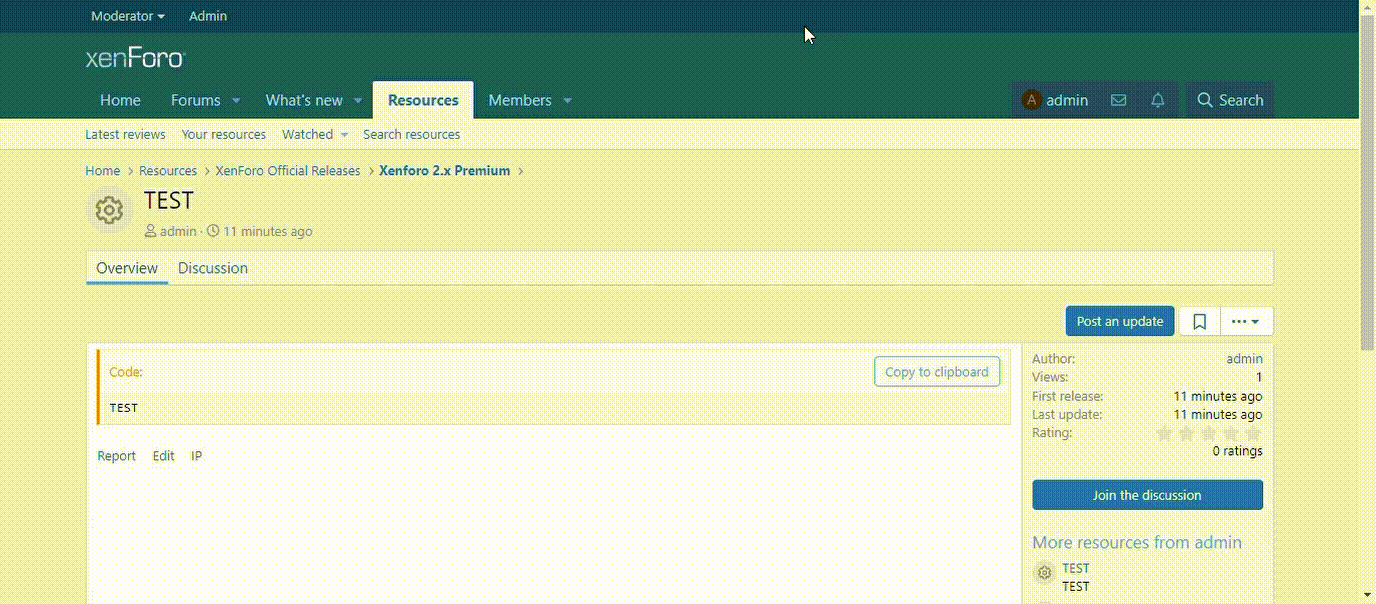The image size is (1376, 604).
Task: Click the bookmark icon button
Action: click(x=1200, y=321)
